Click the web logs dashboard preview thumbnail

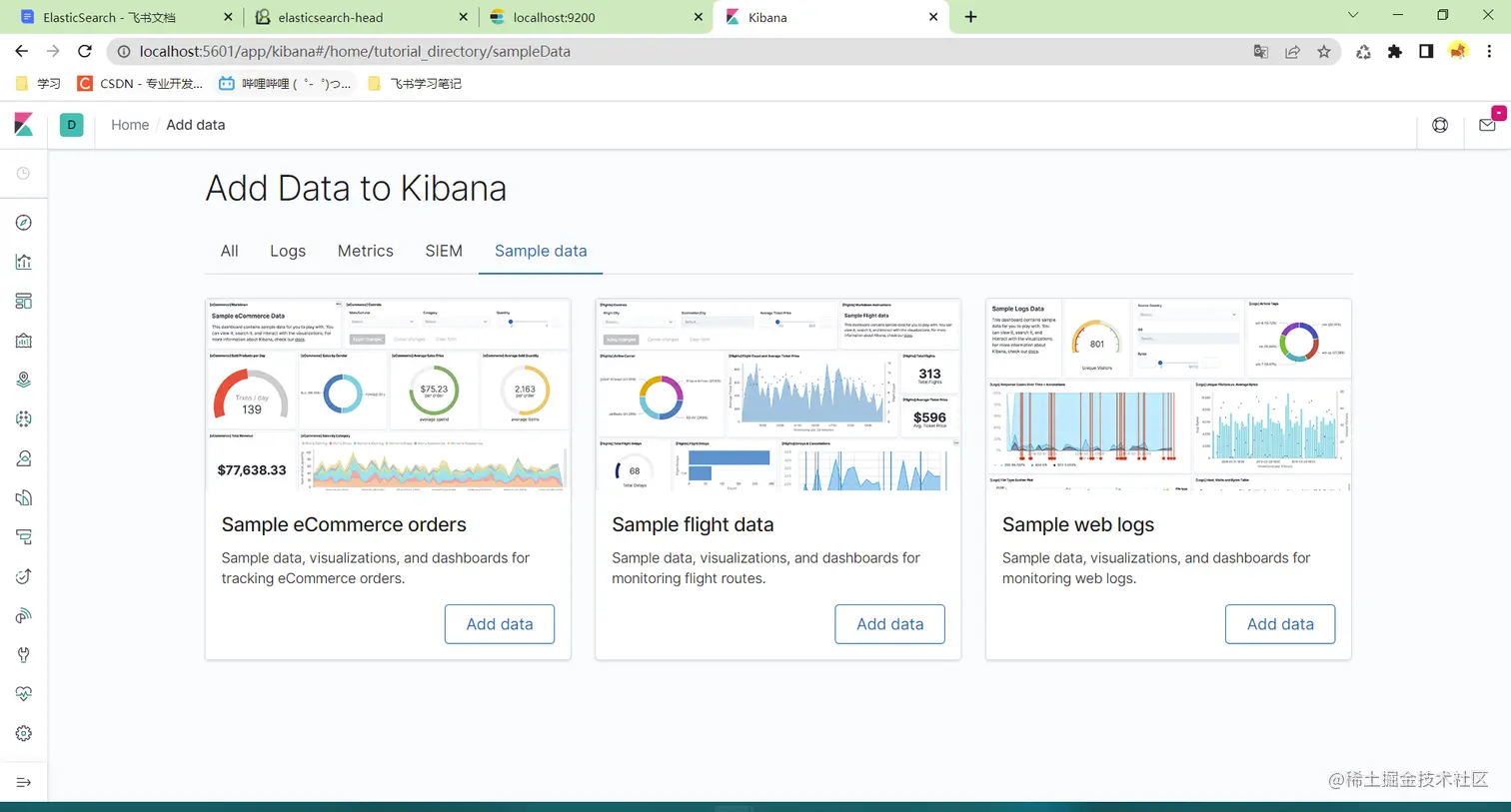1168,396
